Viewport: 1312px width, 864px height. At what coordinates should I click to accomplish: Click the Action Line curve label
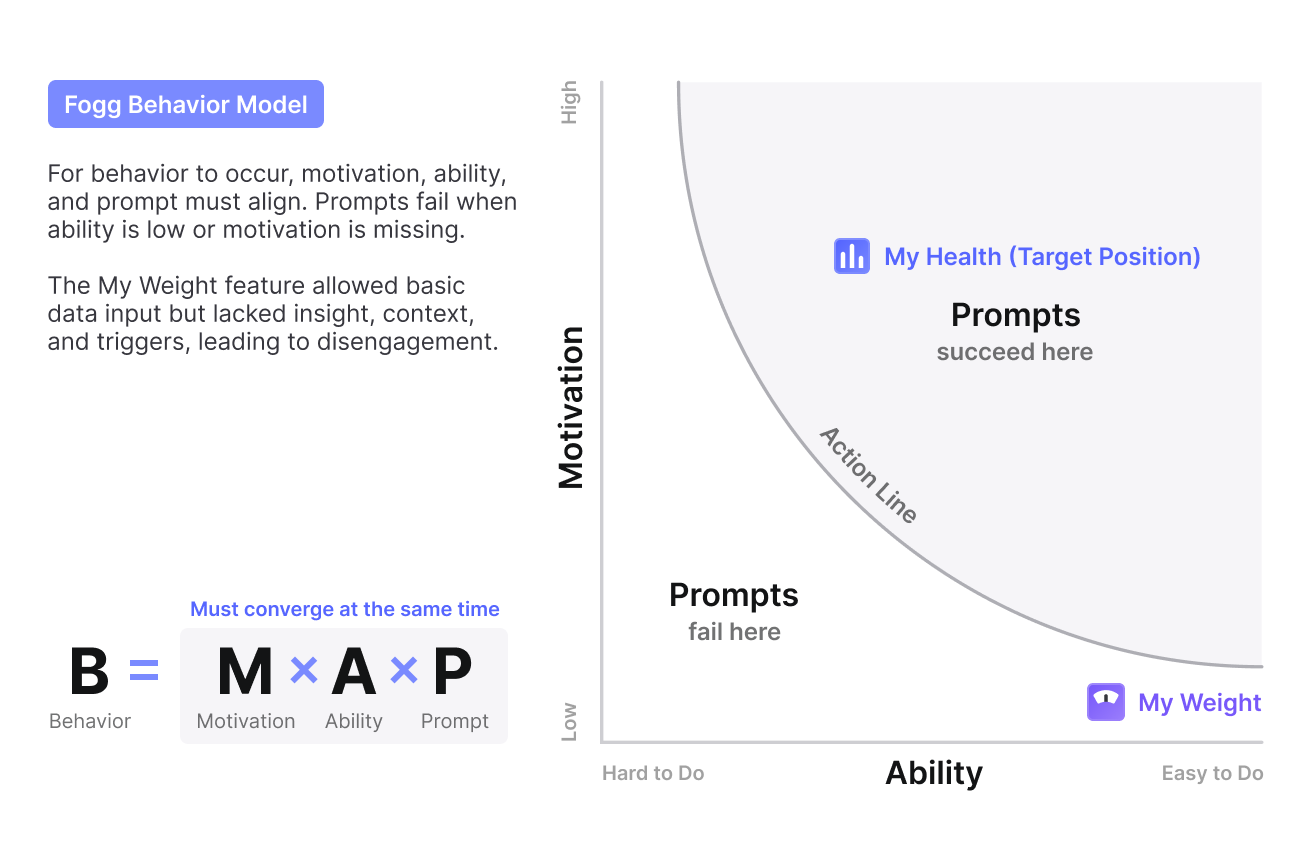click(x=868, y=475)
